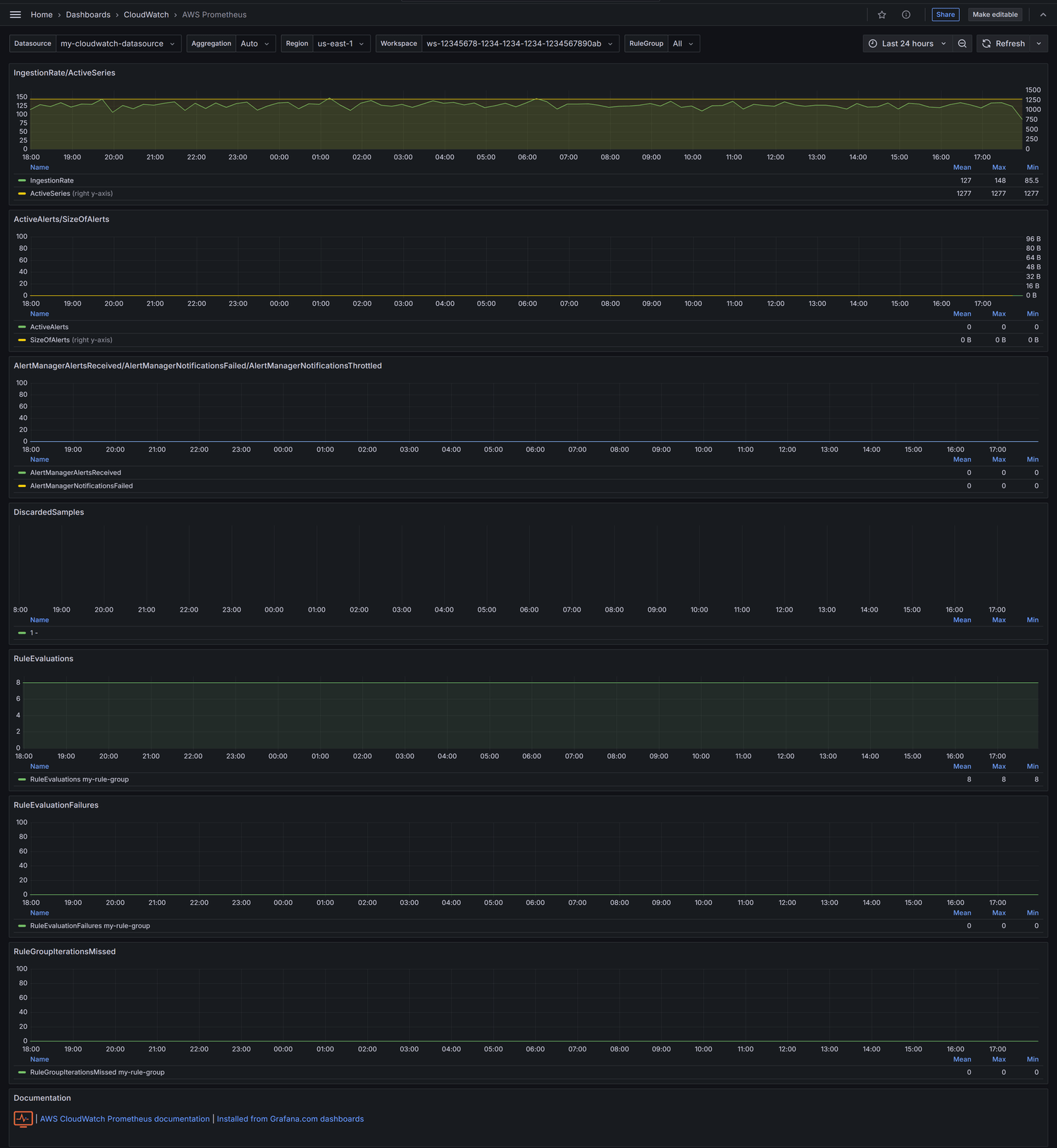
Task: Click Make editable button
Action: coord(995,15)
